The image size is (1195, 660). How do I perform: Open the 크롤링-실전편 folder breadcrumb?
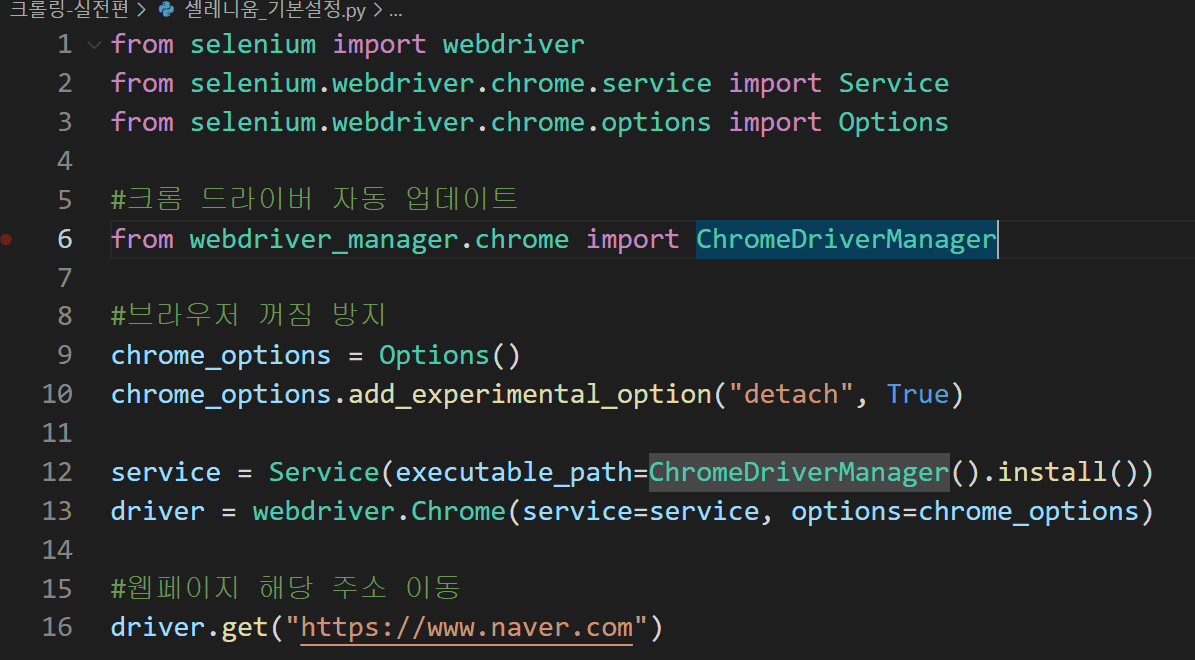coord(62,11)
